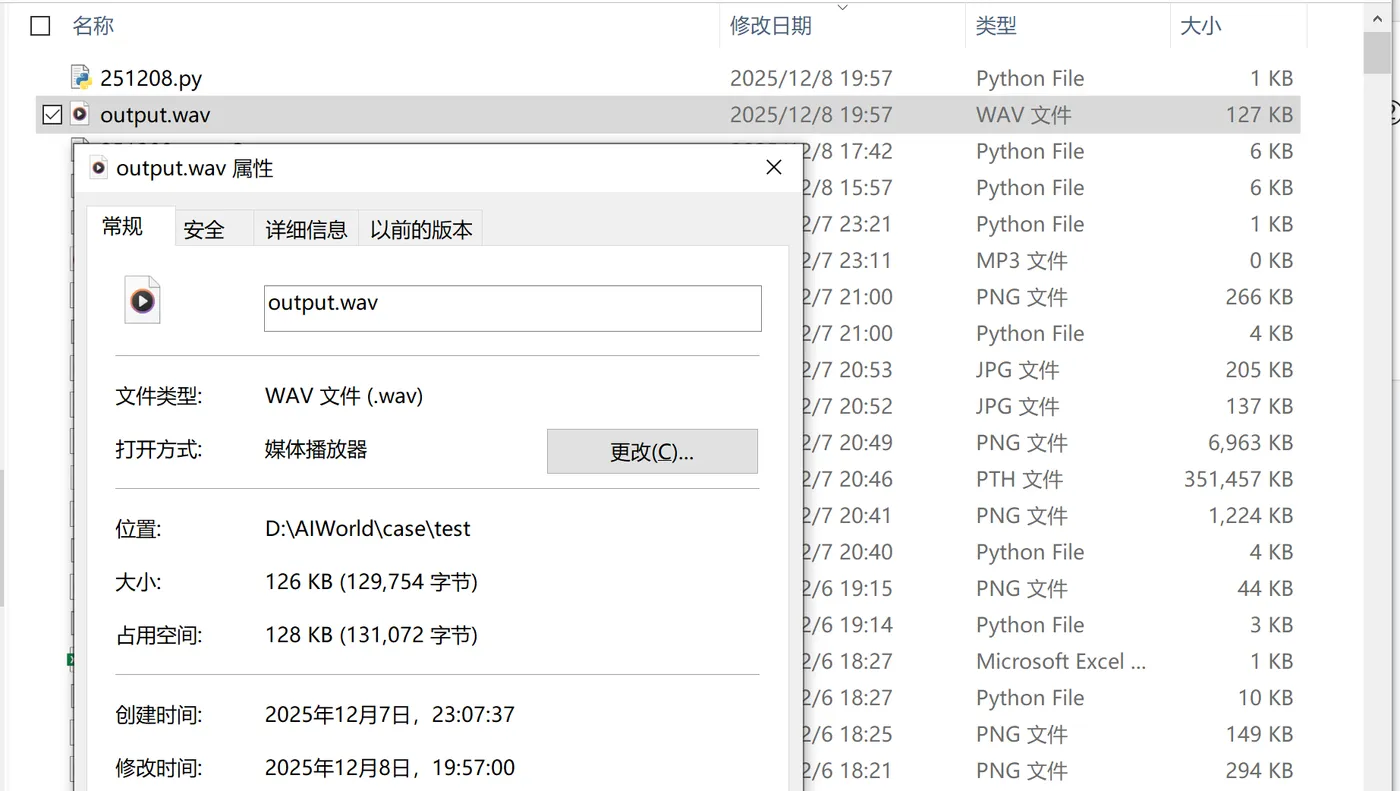Click the filename text field showing output.wav

coord(512,308)
